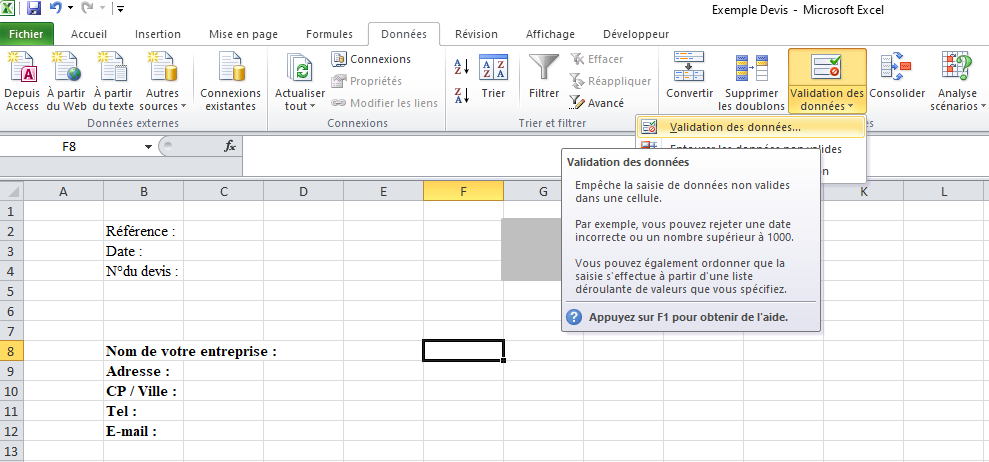Select column L header
989x462 pixels.
point(944,191)
